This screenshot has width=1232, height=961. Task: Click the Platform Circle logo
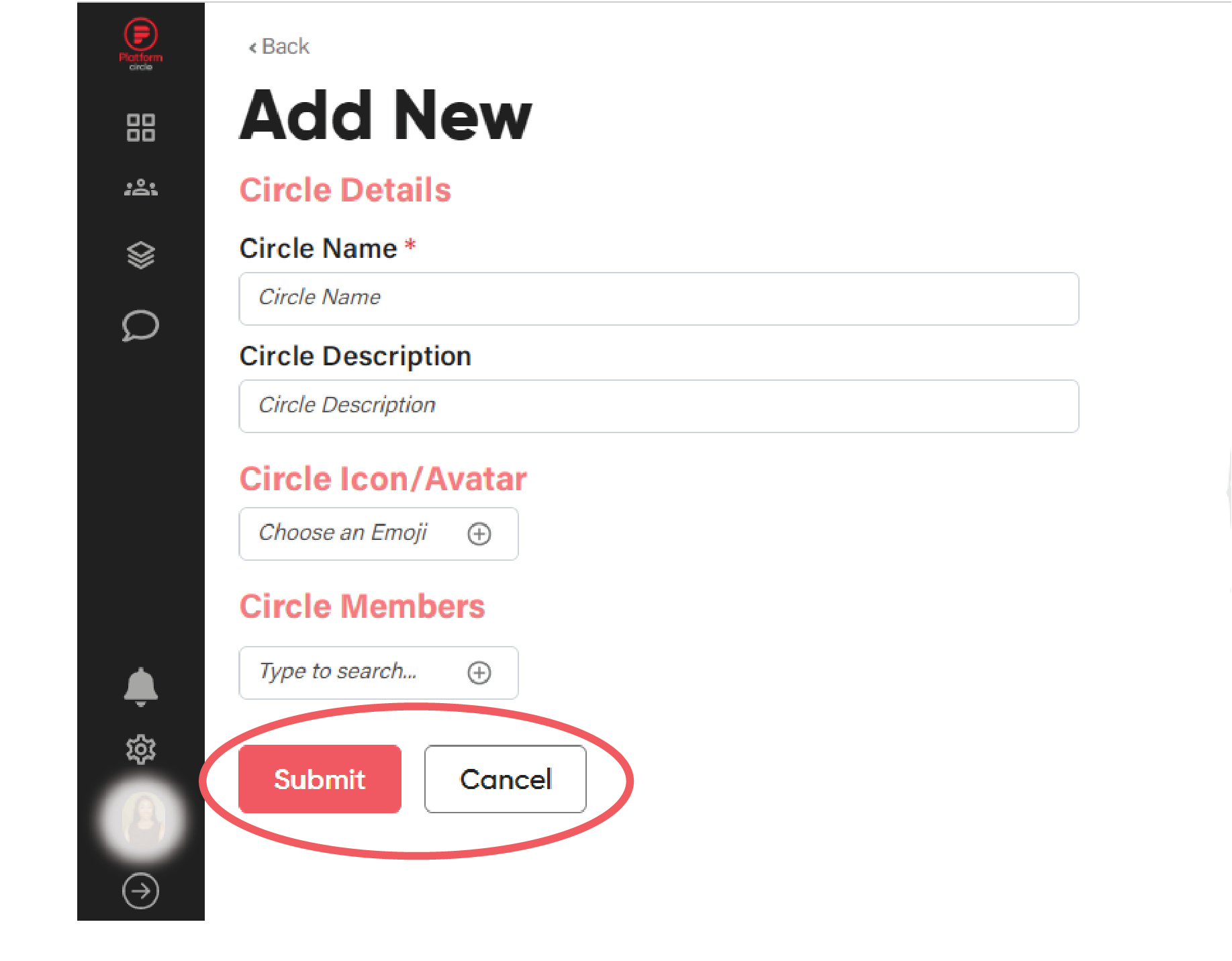(140, 44)
